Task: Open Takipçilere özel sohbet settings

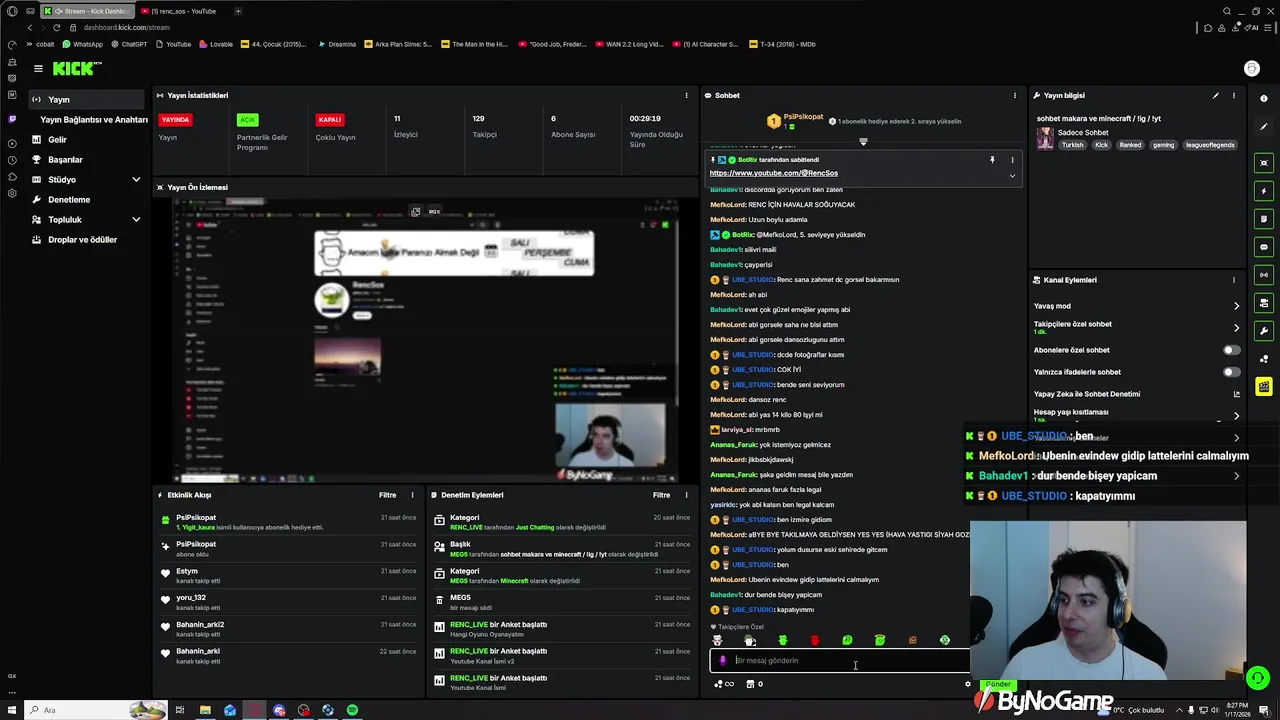Action: [x=1136, y=327]
